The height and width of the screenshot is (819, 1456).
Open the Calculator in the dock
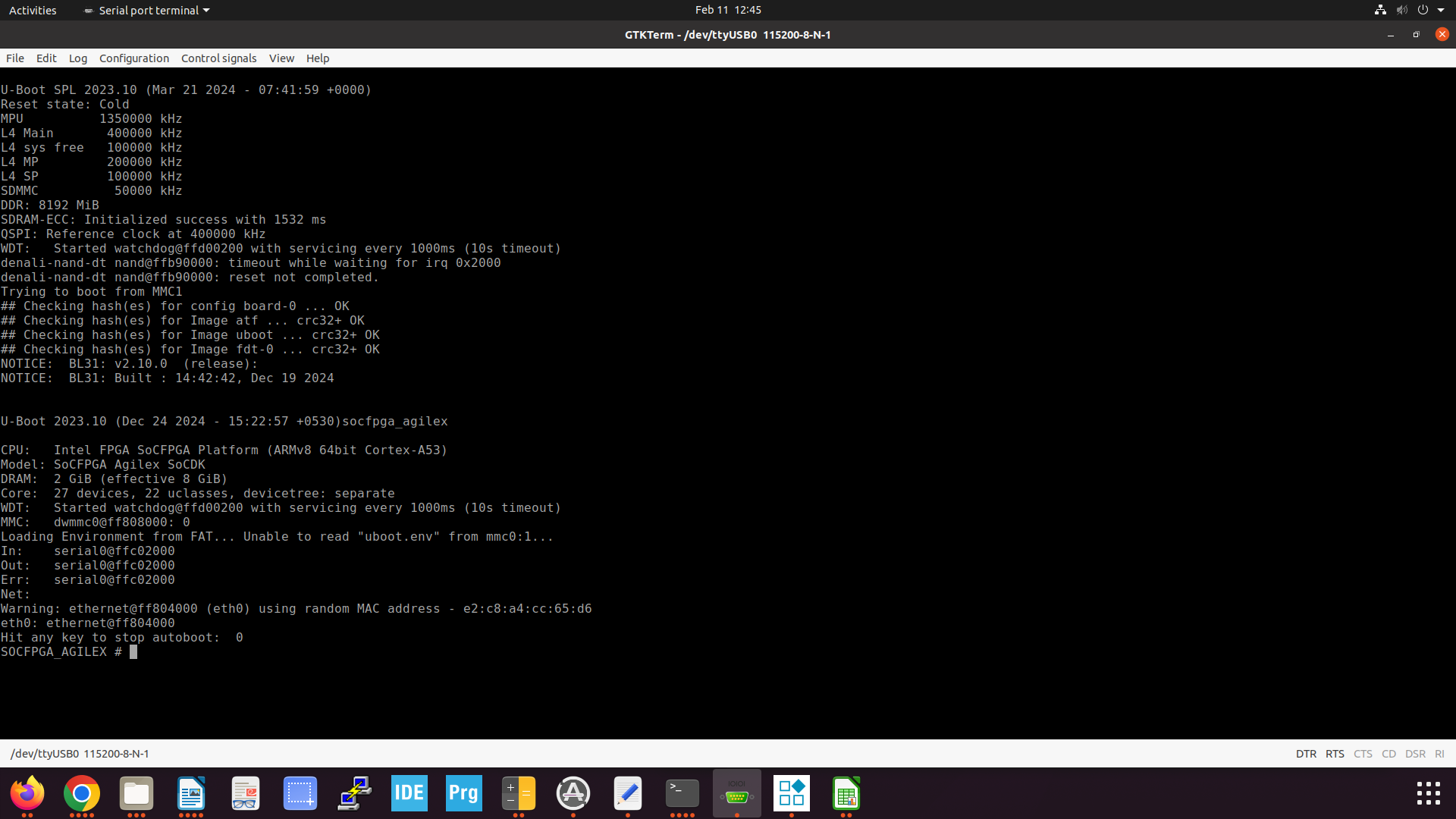coord(519,793)
